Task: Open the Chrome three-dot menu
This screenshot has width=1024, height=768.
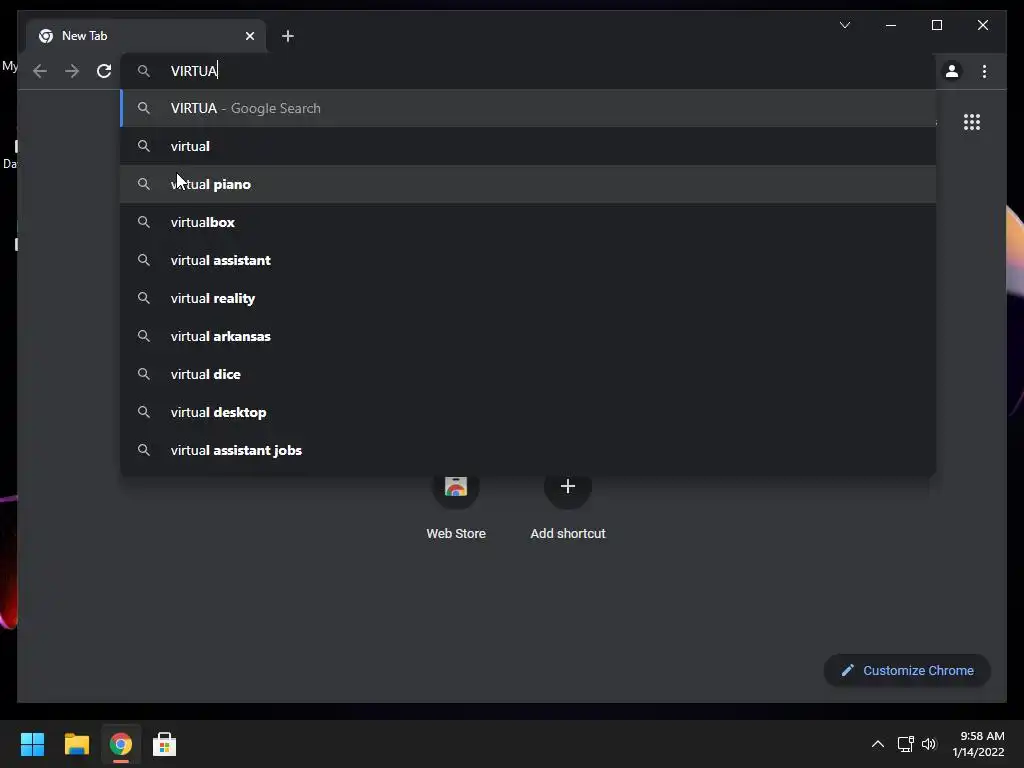Action: point(984,71)
